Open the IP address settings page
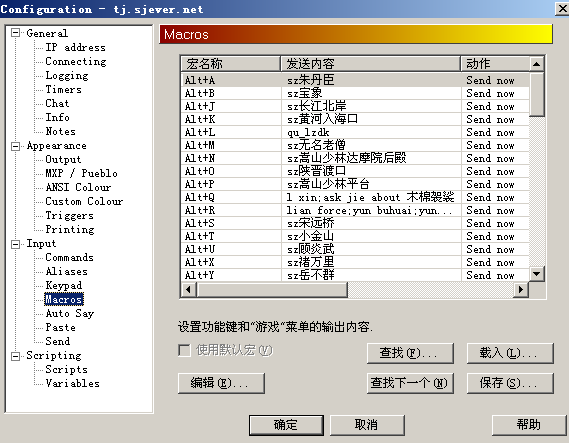Screen dimensions: 569x443 pyautogui.click(x=75, y=47)
